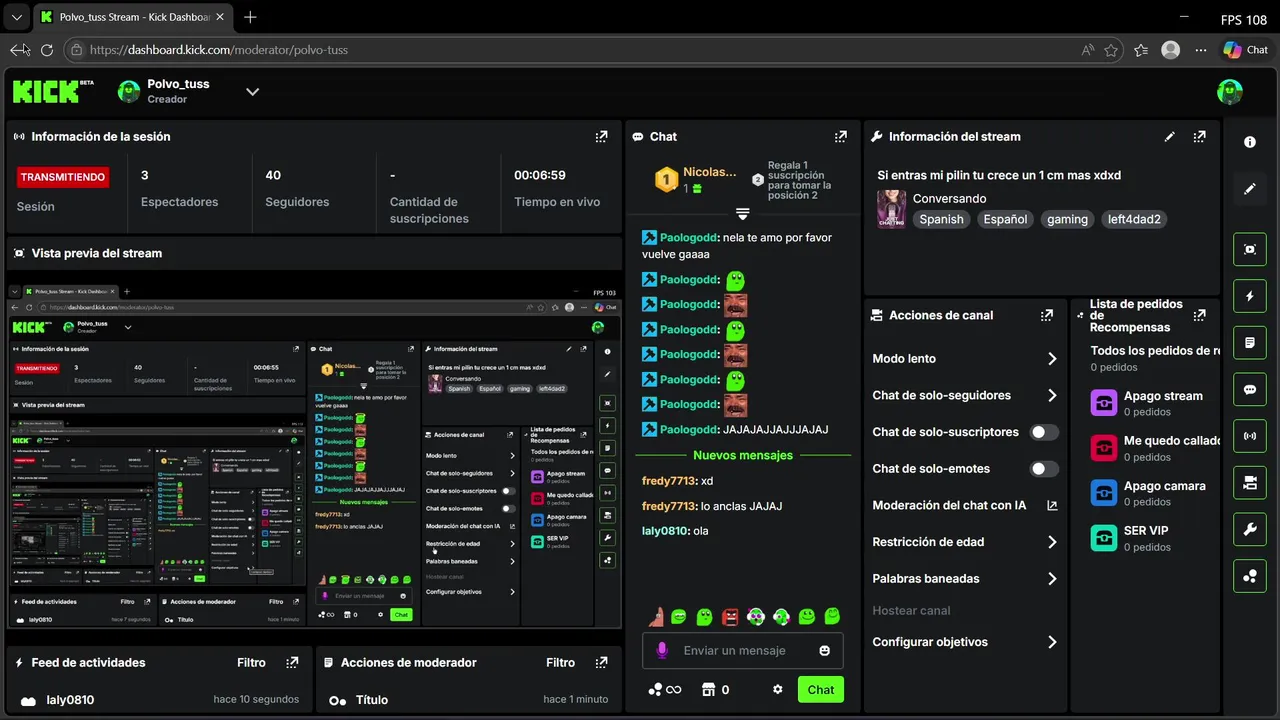Toggle the camera channel actions sidebar icon
1280x720 pixels.
(x=1250, y=483)
